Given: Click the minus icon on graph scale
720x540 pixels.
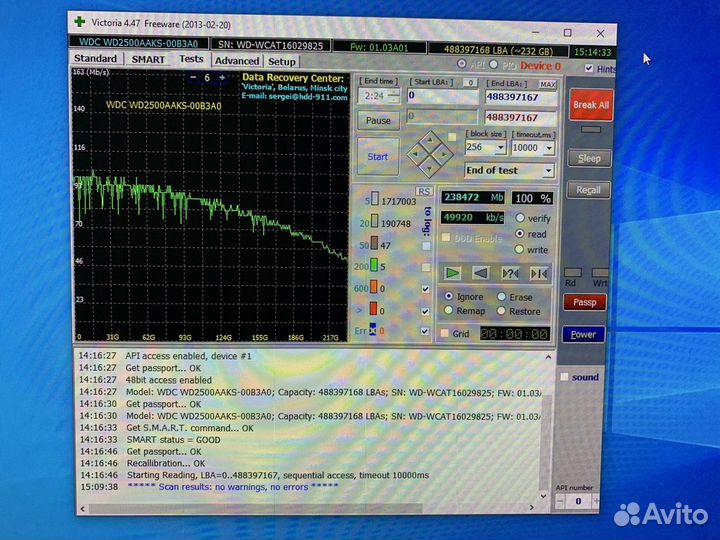Looking at the screenshot, I should click(x=194, y=77).
